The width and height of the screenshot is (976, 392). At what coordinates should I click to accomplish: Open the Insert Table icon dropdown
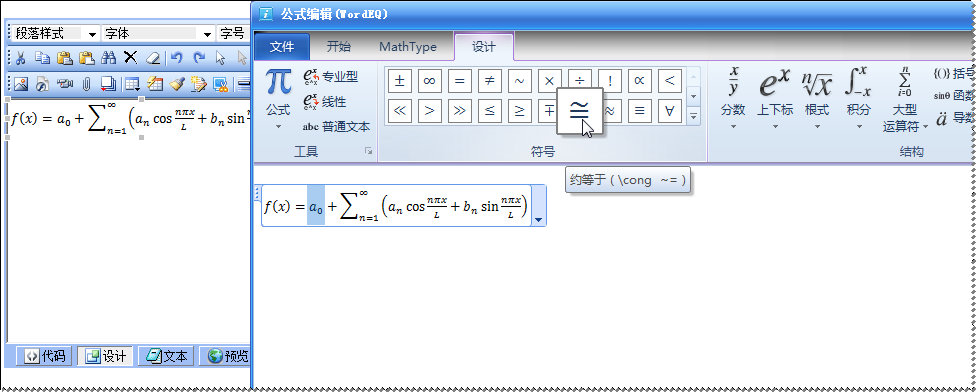point(132,83)
